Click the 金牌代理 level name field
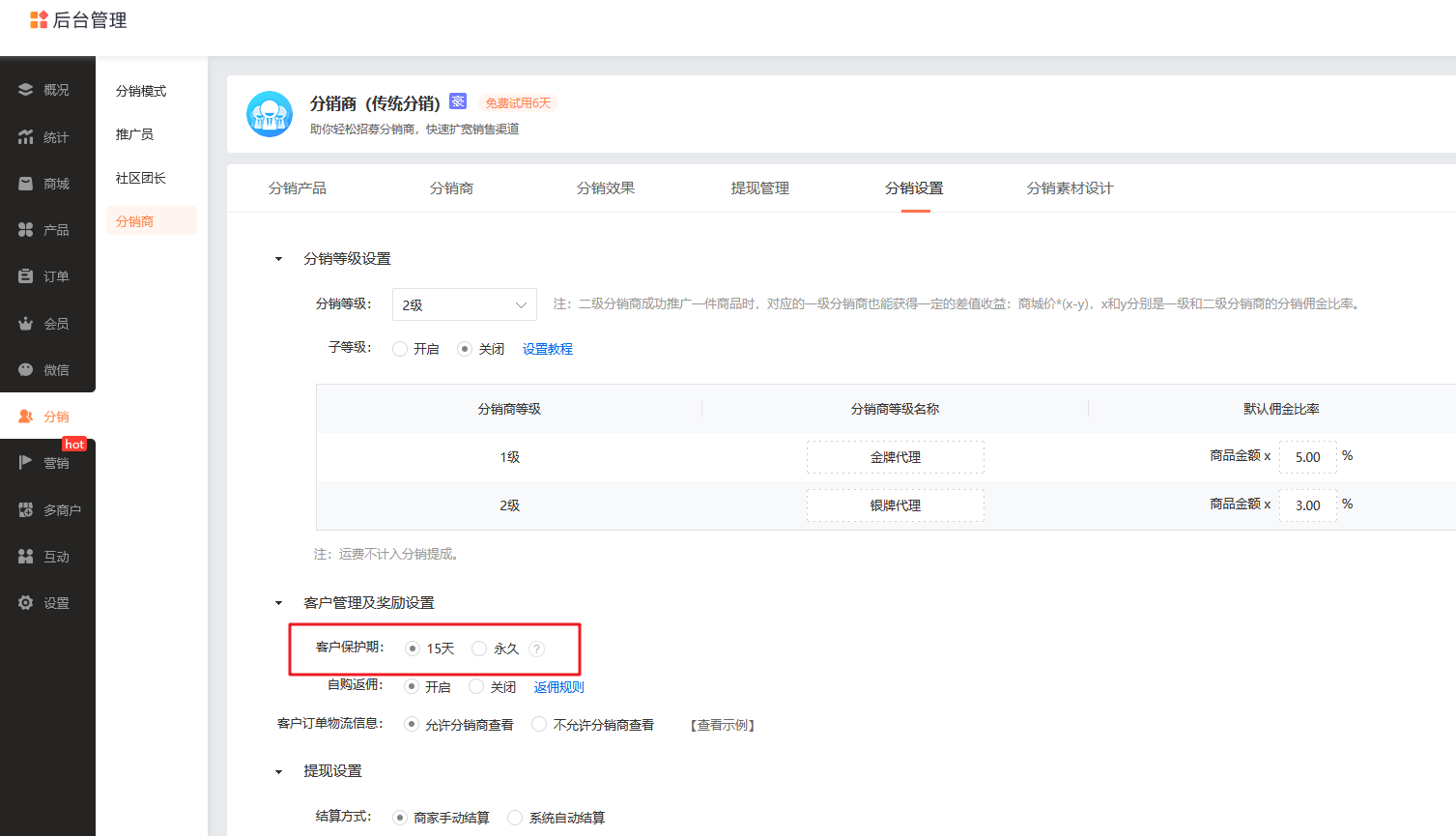 896,457
